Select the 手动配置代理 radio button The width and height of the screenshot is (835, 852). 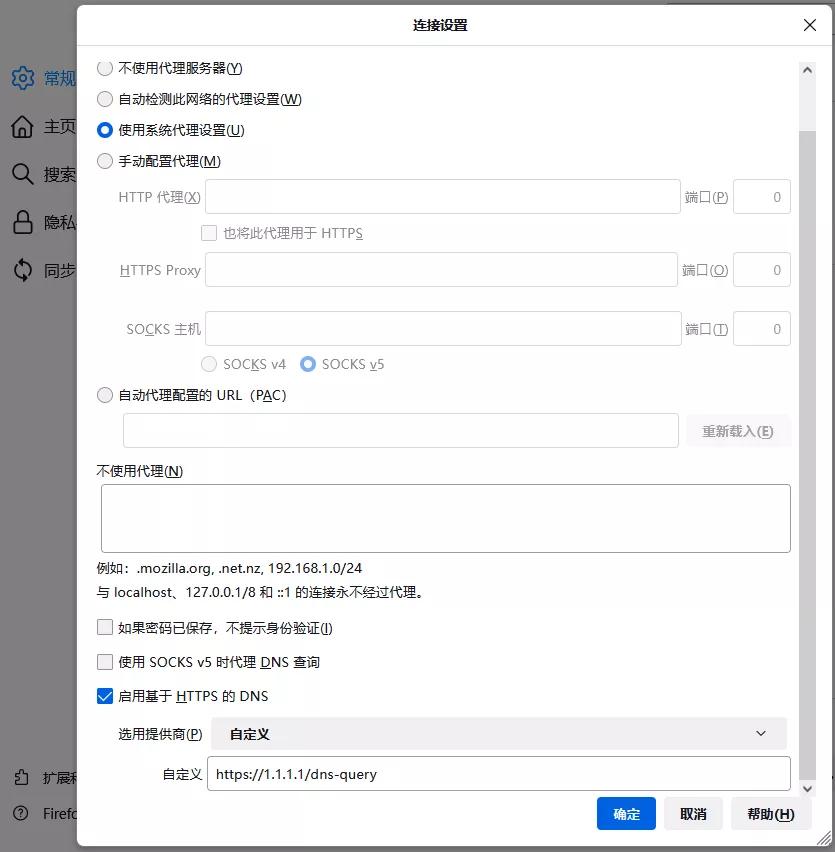(x=105, y=160)
